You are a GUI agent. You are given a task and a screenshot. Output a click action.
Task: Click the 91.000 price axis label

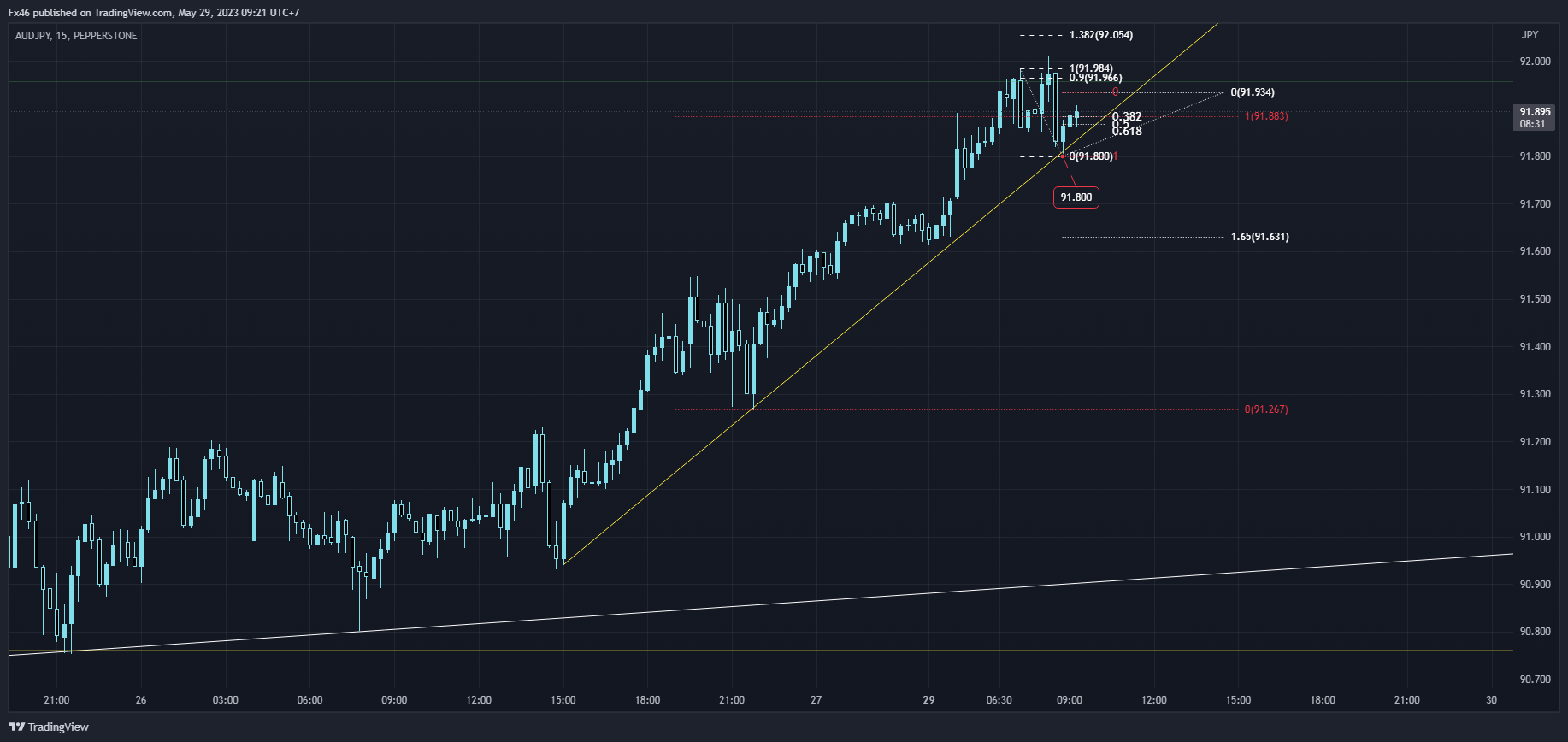[x=1535, y=537]
